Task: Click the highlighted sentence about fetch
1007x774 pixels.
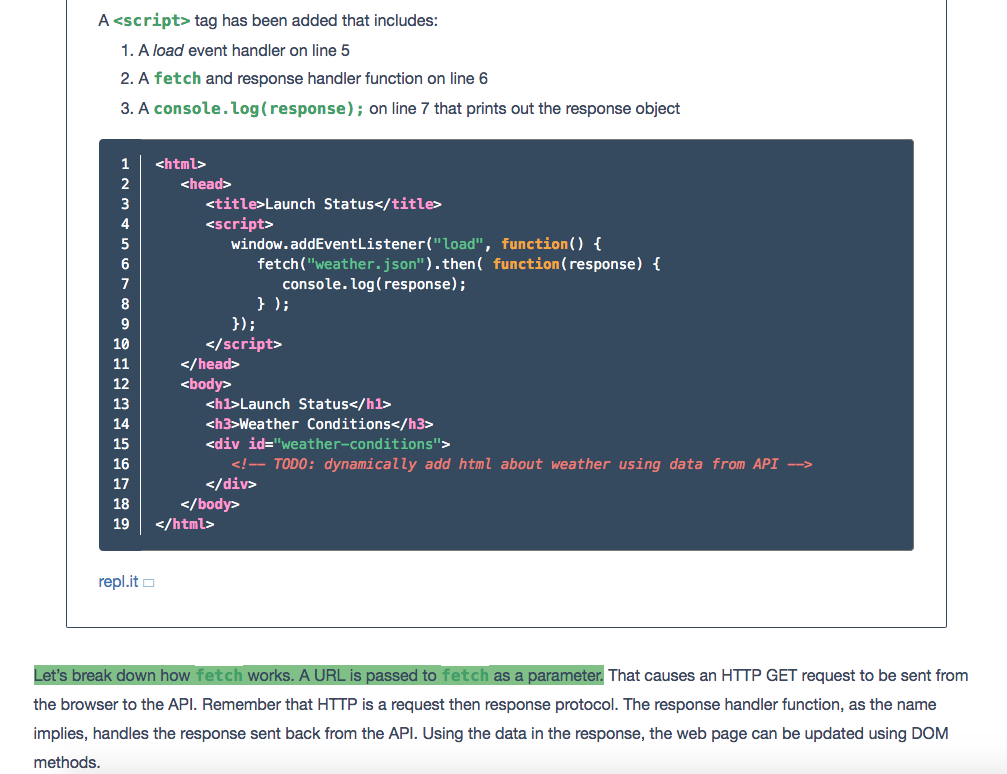Action: coord(318,675)
